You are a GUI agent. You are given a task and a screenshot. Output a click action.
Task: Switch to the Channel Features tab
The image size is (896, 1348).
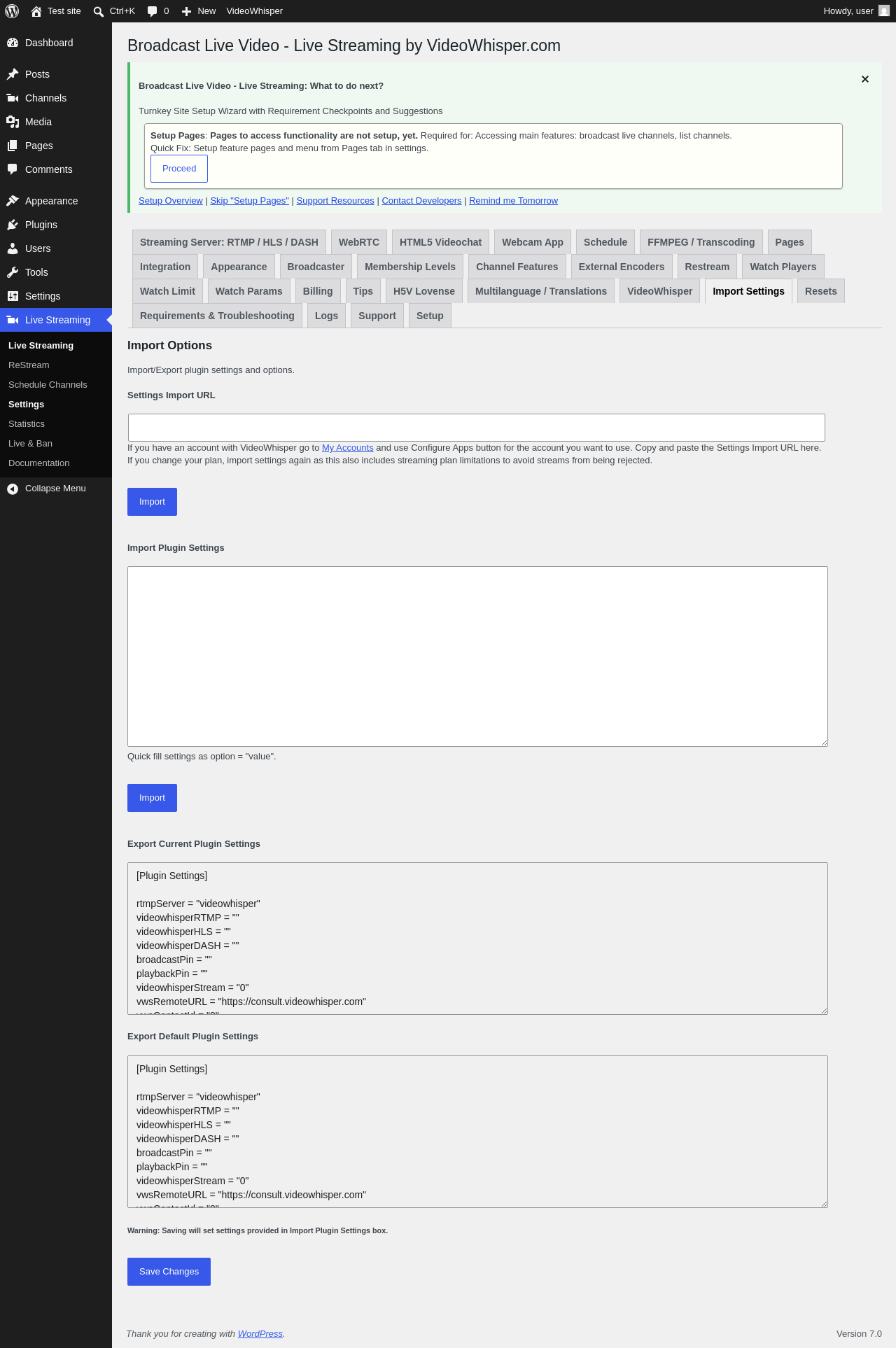[x=517, y=267]
